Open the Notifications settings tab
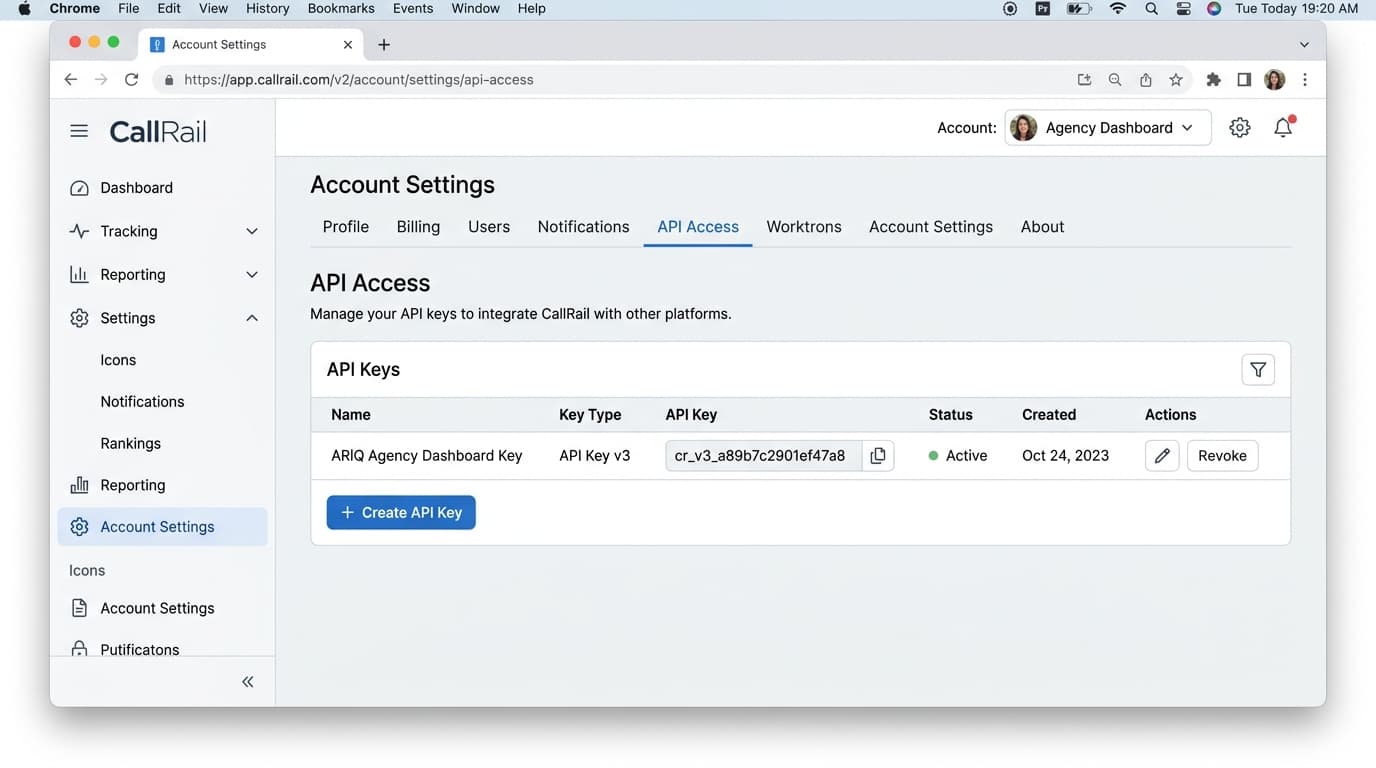This screenshot has height=768, width=1376. (x=584, y=227)
